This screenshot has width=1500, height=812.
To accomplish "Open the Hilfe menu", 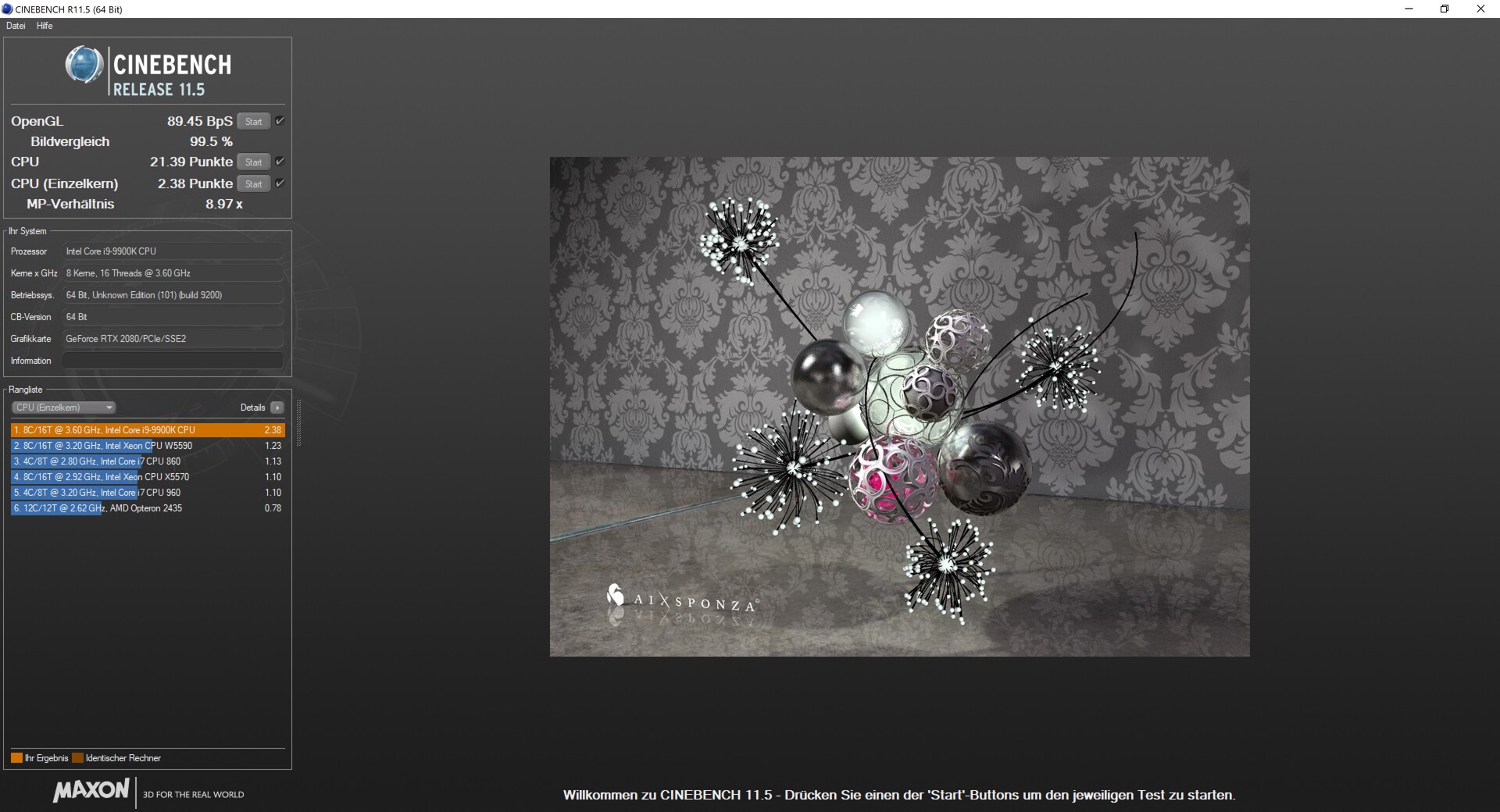I will [x=45, y=26].
